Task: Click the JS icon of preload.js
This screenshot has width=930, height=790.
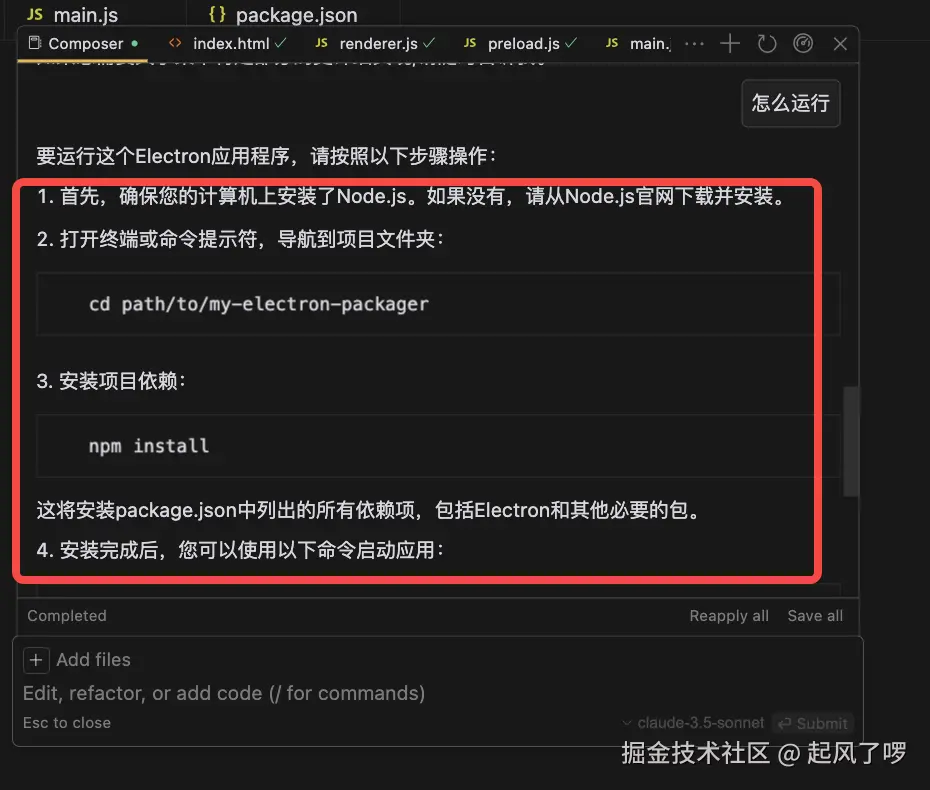Action: pos(470,43)
